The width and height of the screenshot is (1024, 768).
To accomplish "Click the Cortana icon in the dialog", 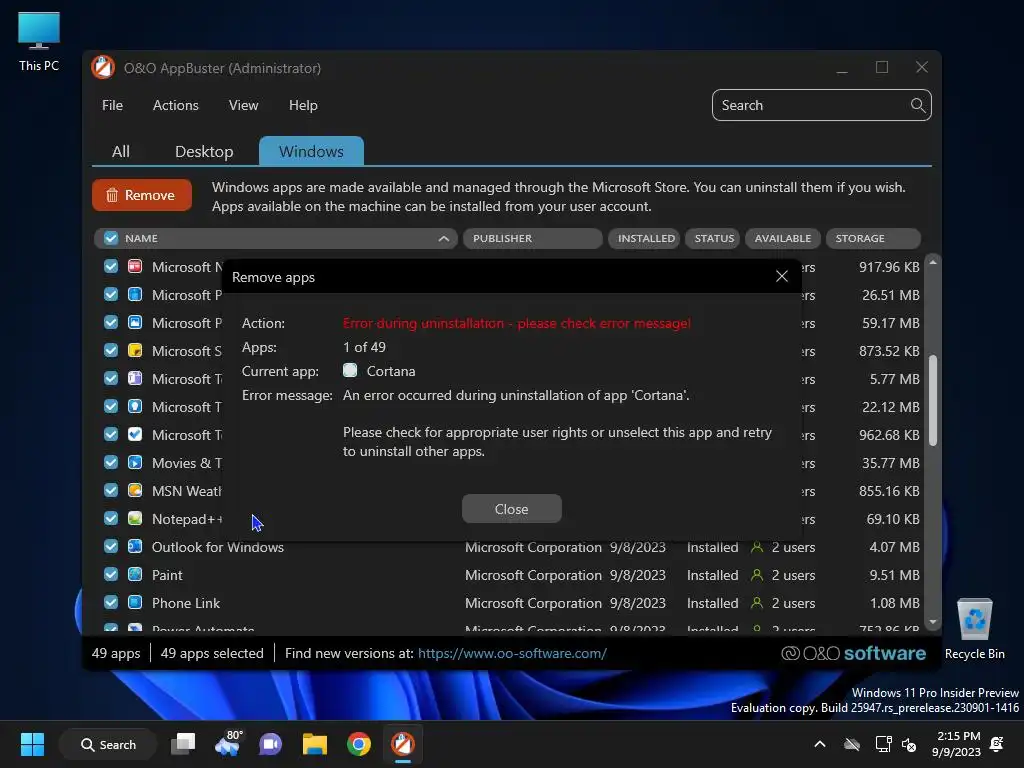I will pos(350,371).
